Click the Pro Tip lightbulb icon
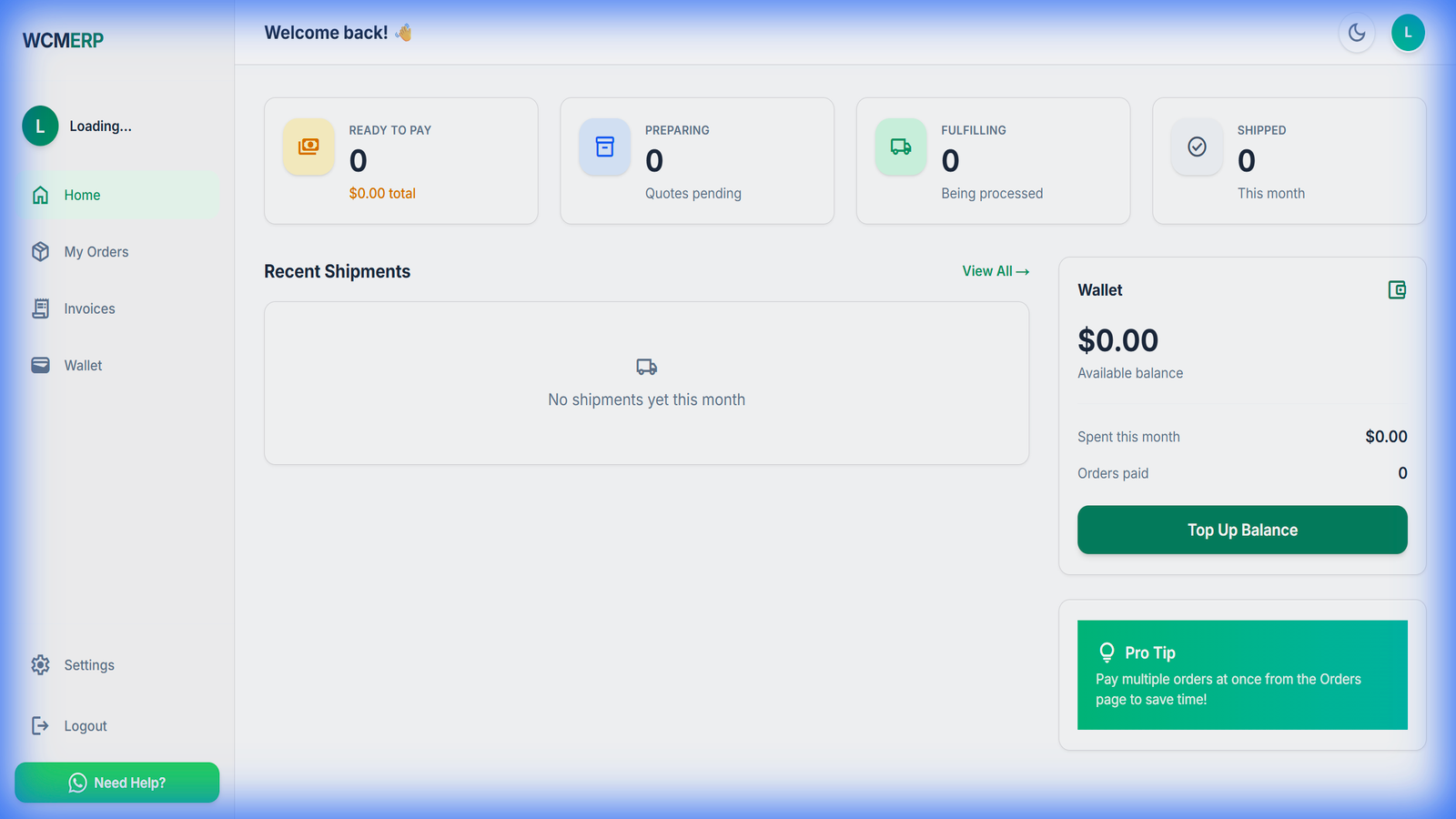The width and height of the screenshot is (1456, 819). [x=1107, y=652]
